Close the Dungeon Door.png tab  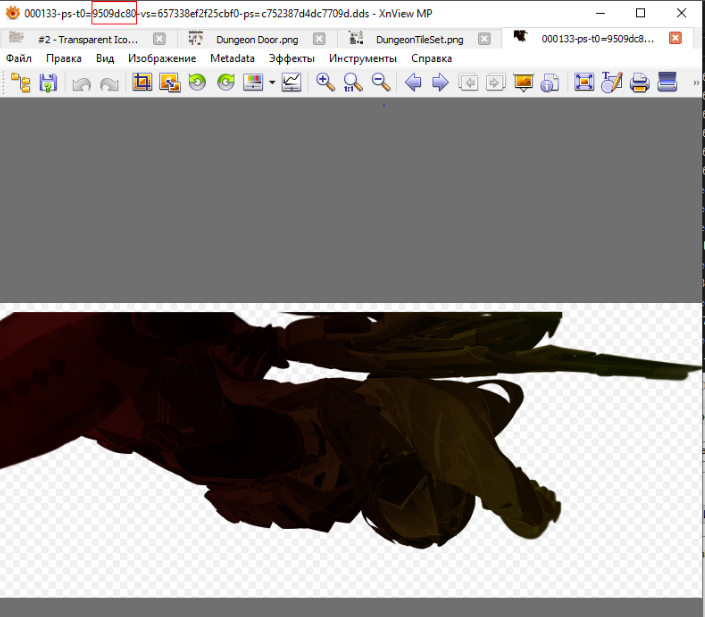319,39
